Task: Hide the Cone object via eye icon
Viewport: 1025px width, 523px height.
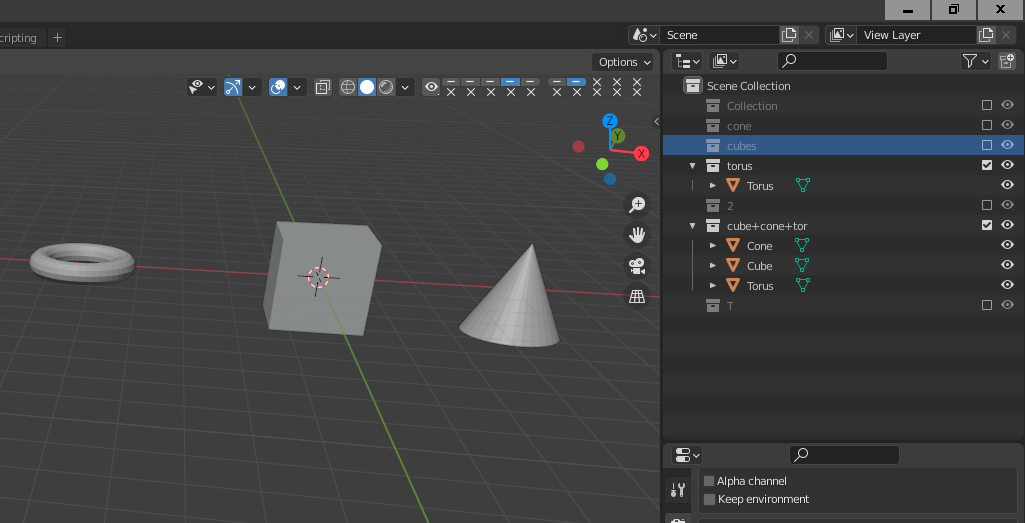Action: coord(1007,245)
